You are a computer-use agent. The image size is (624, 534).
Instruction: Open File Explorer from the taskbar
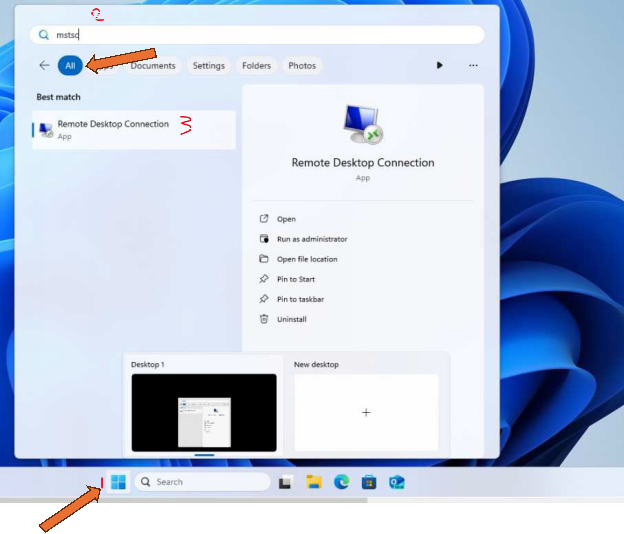(x=313, y=482)
